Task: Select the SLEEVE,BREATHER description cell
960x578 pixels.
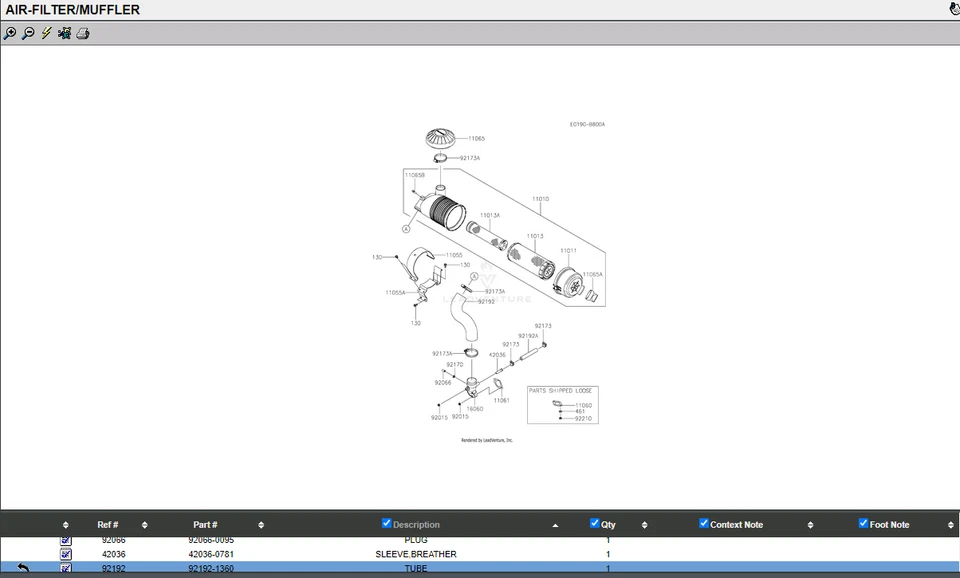Action: coord(416,554)
